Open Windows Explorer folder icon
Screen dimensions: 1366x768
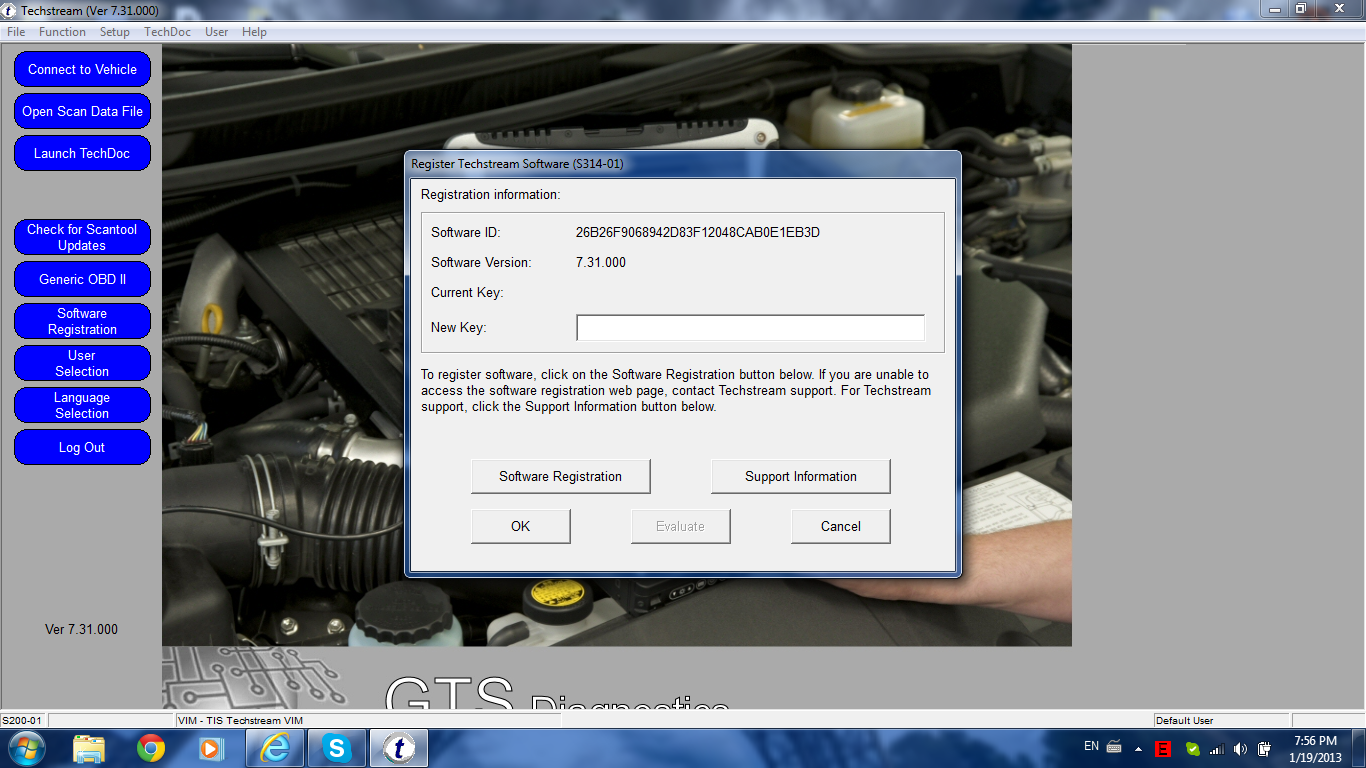(x=89, y=748)
